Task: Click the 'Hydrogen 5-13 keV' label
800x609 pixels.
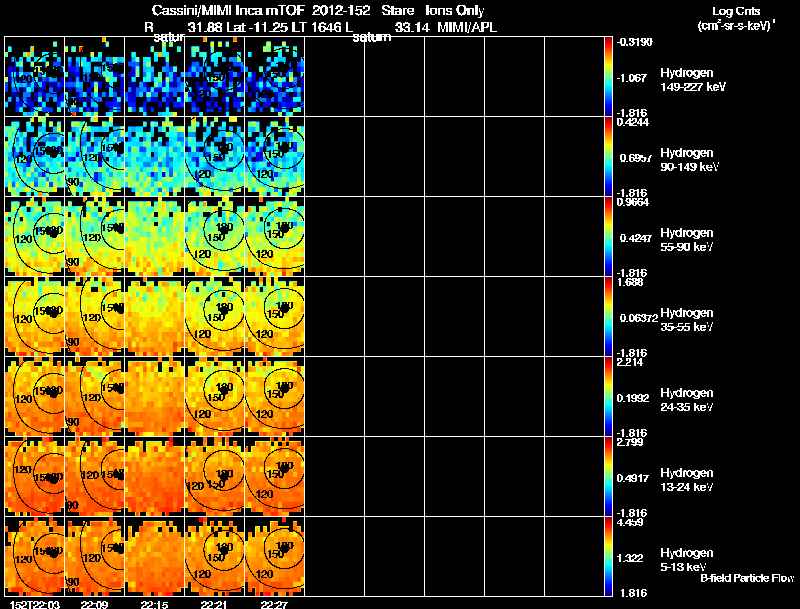Action: 687,560
